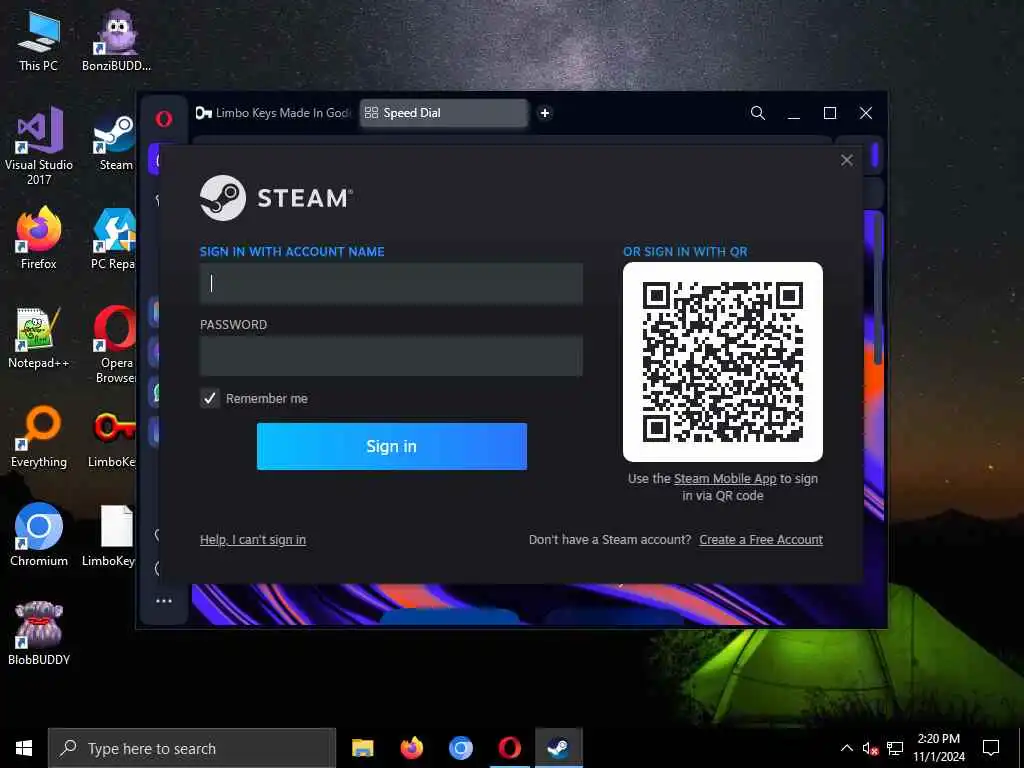This screenshot has height=768, width=1024.
Task: Select the Opera Browser desktop shortcut
Action: tap(115, 344)
